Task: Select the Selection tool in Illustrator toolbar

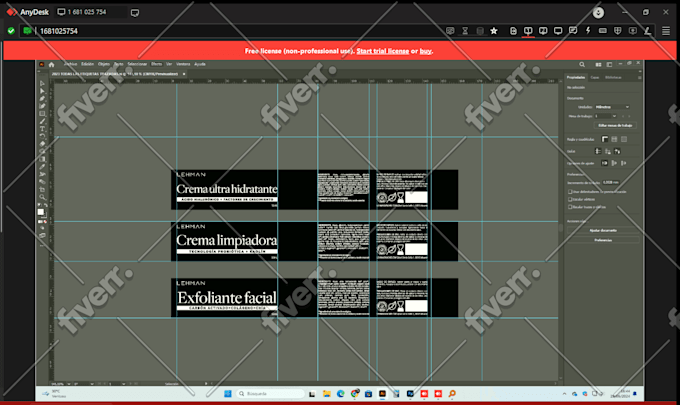Action: pos(42,84)
